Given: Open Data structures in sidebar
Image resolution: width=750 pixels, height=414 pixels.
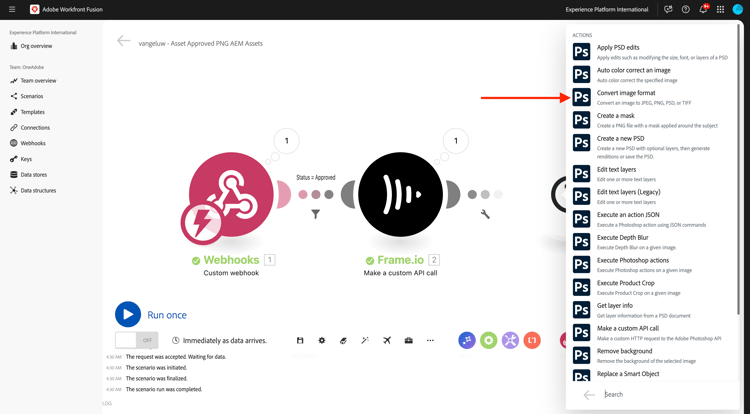Looking at the screenshot, I should [x=33, y=190].
